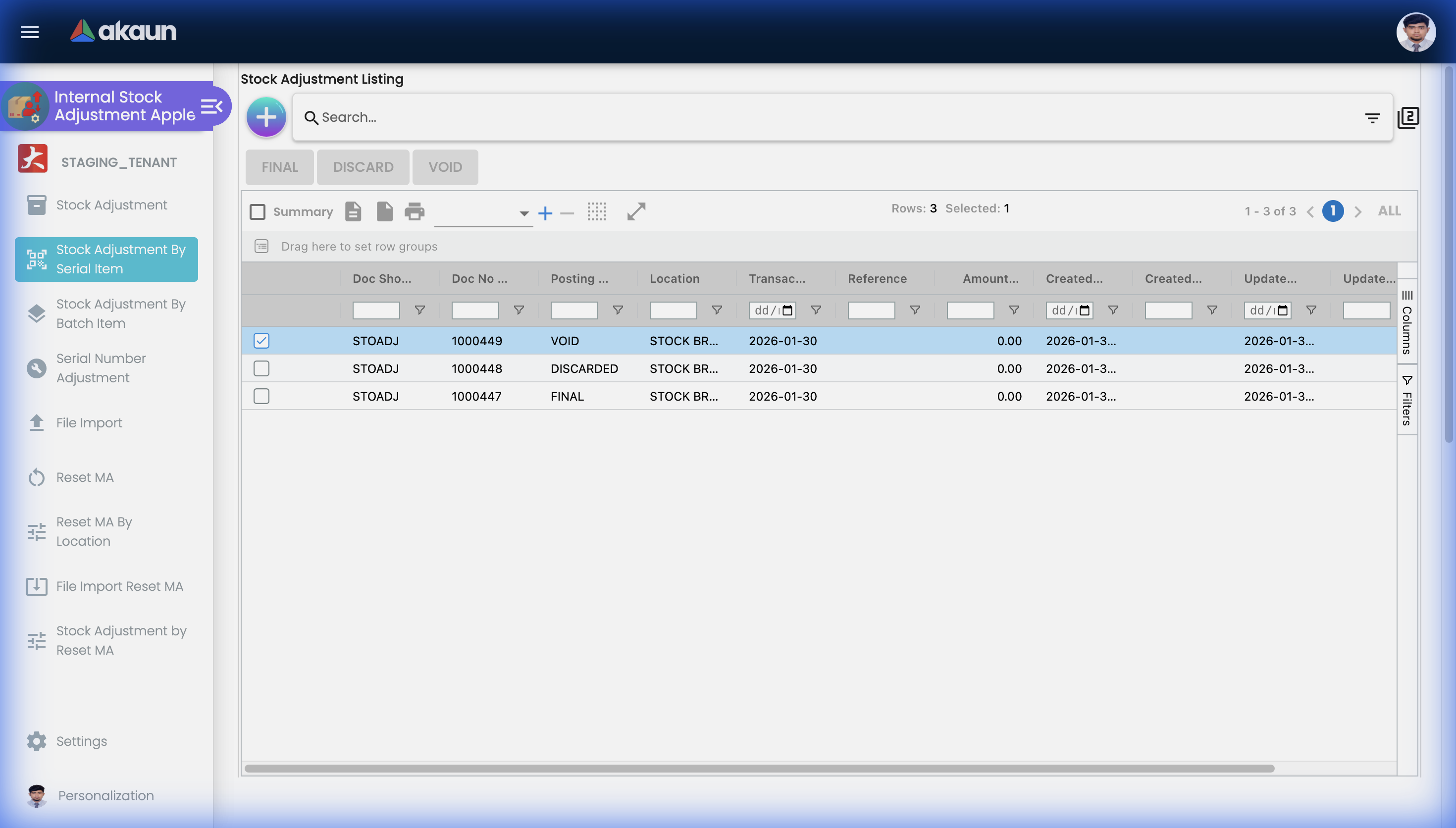The height and width of the screenshot is (828, 1456).
Task: Open the hamburger navigation menu
Action: [29, 32]
